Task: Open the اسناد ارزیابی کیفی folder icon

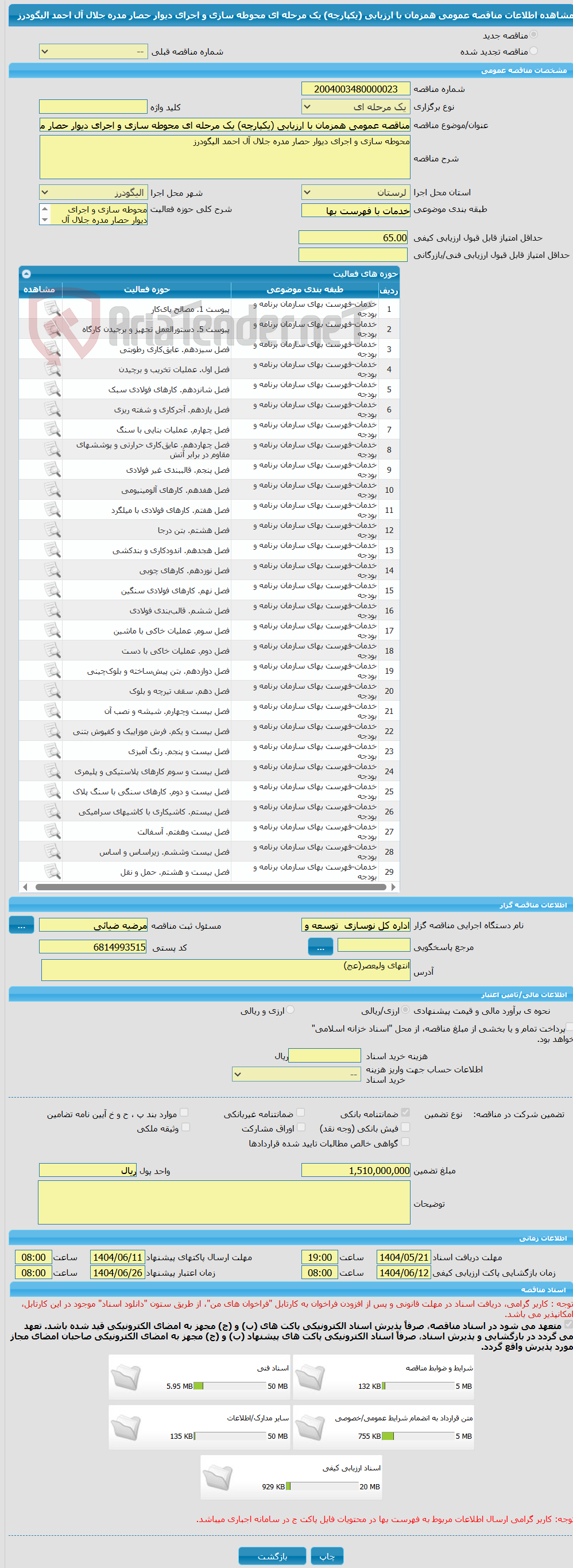Action: [217, 1476]
